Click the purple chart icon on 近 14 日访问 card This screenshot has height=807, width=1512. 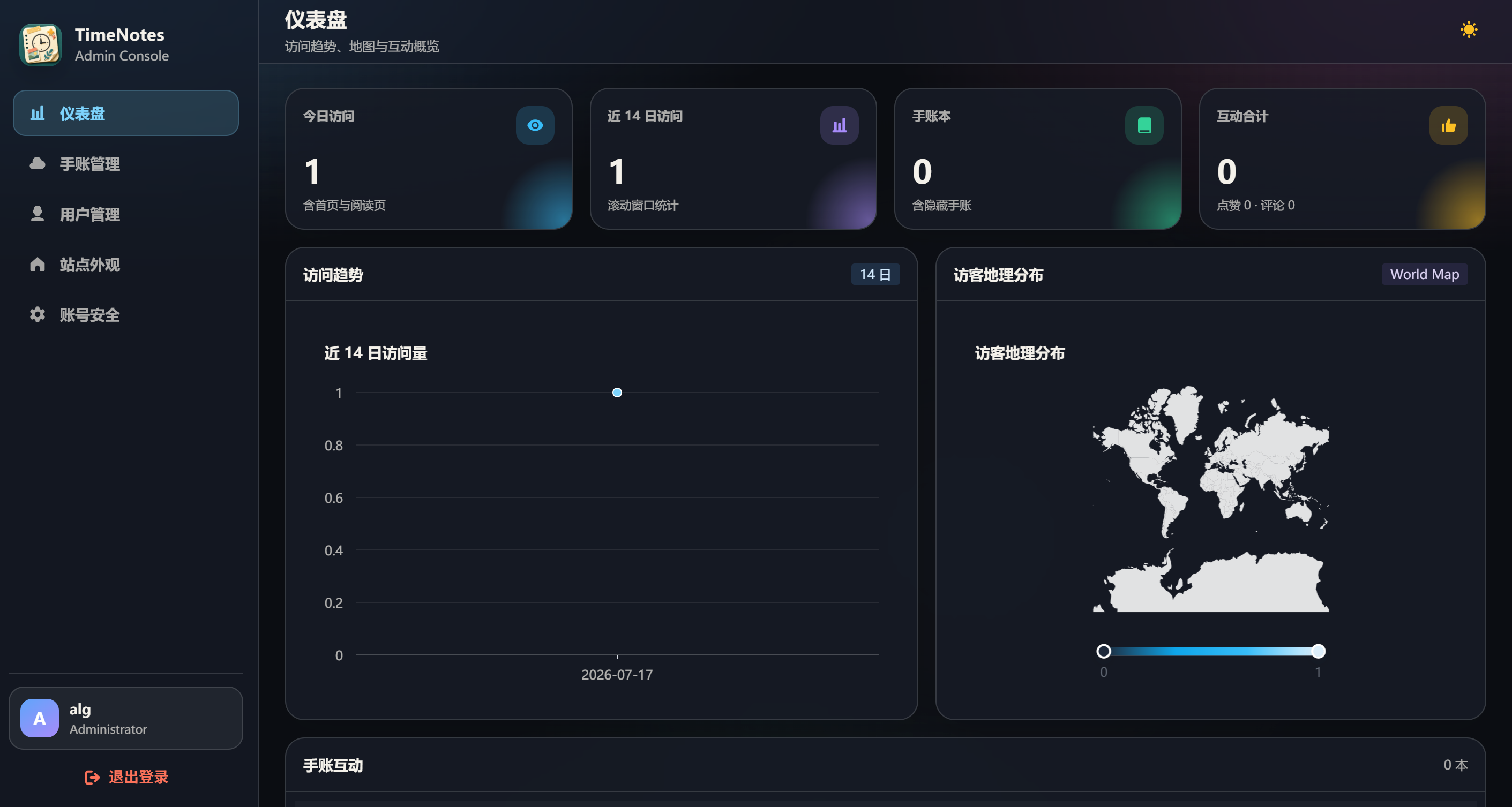(839, 125)
